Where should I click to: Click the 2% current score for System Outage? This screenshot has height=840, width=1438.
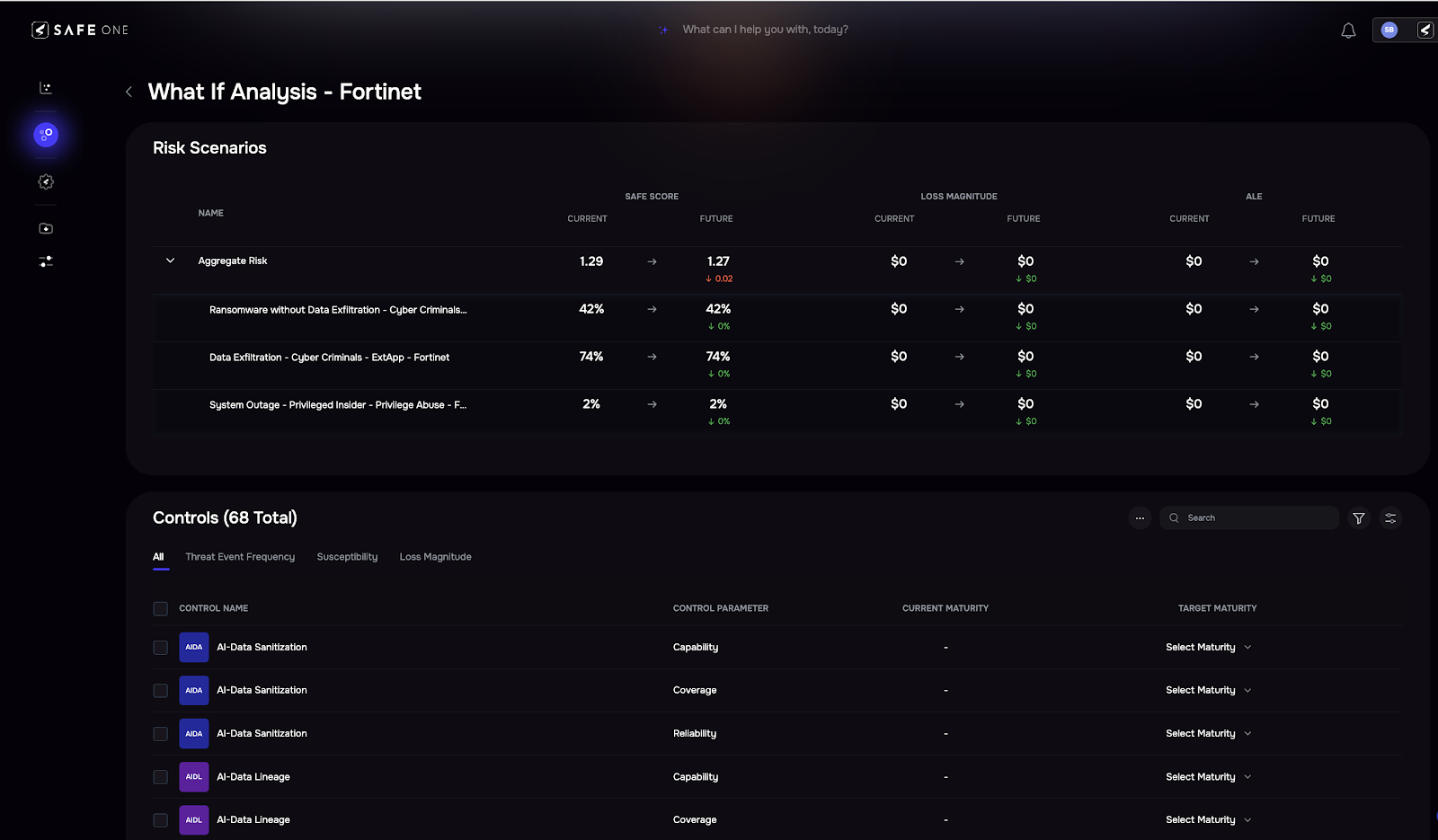[591, 404]
